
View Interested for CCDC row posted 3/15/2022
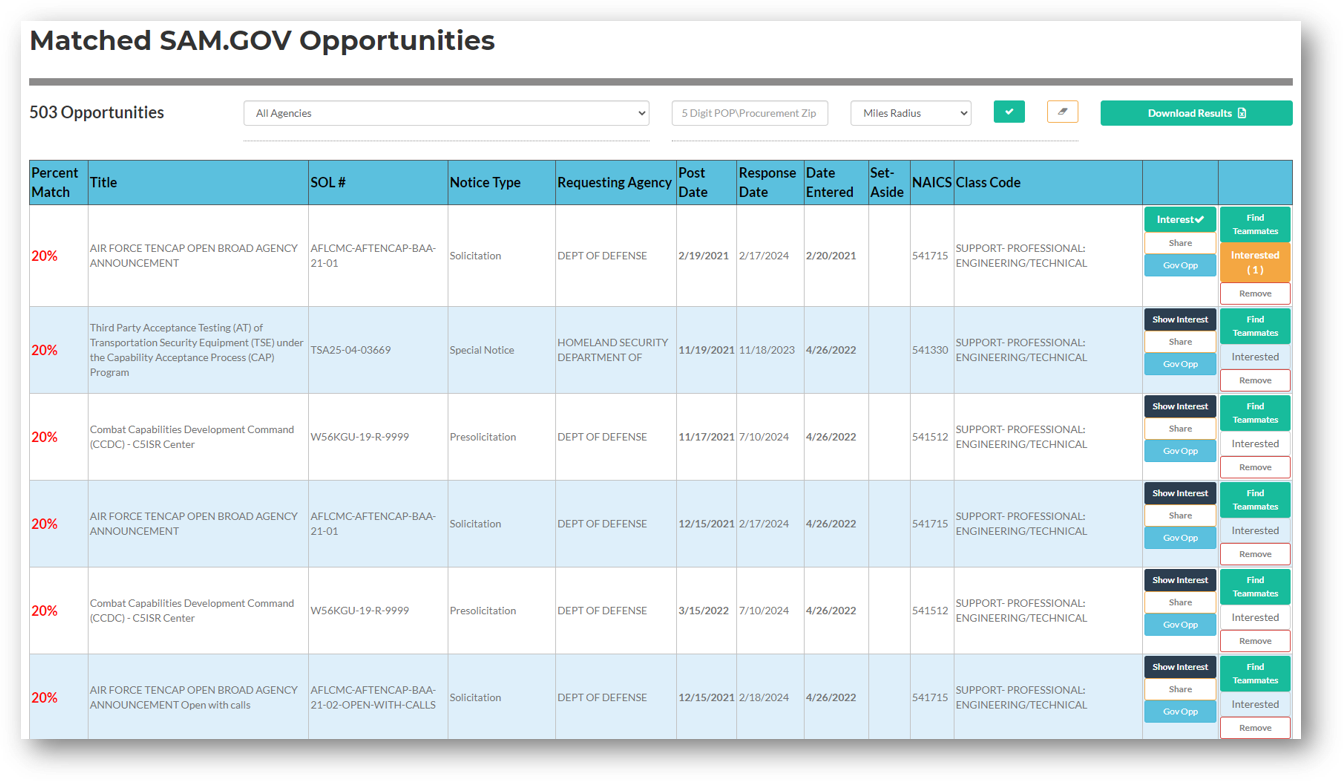point(1255,618)
